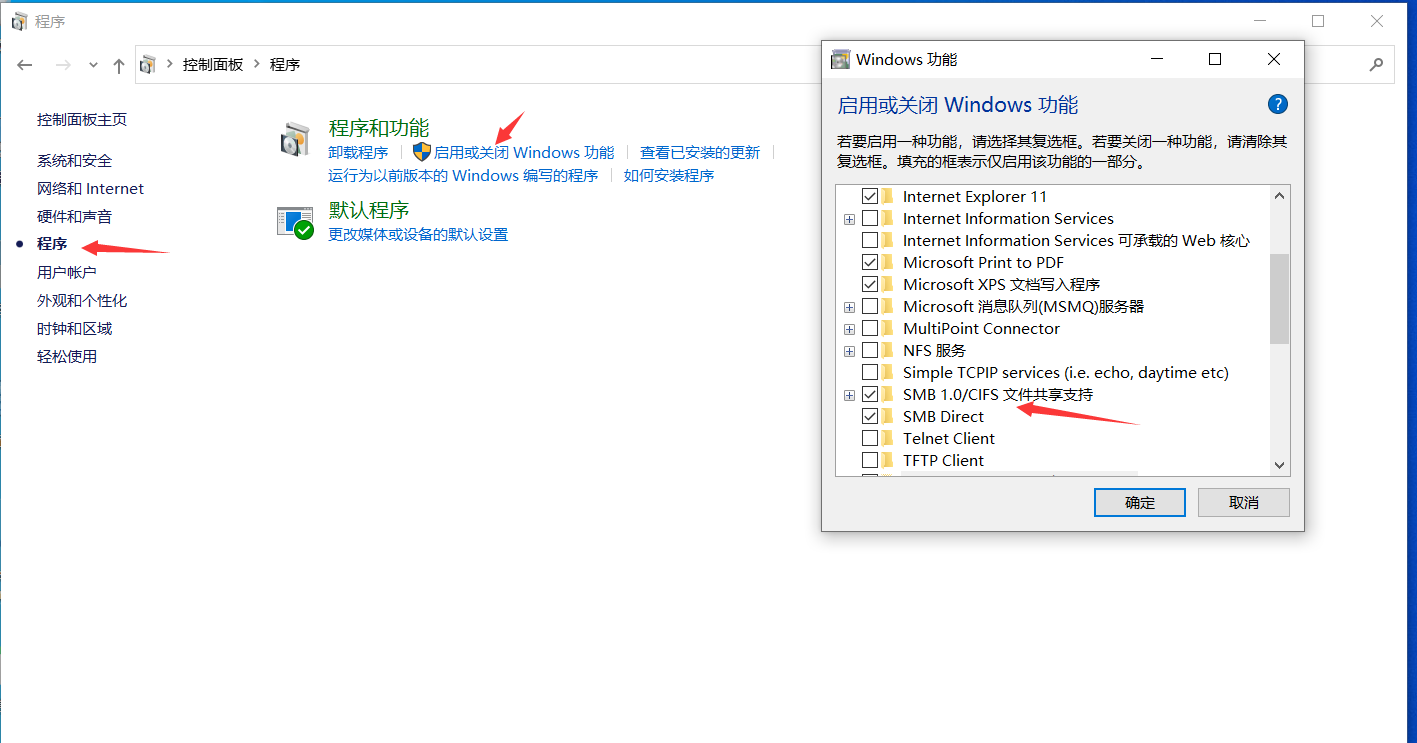This screenshot has width=1417, height=743.
Task: Click the feature list scroll up arrow
Action: (x=1279, y=196)
